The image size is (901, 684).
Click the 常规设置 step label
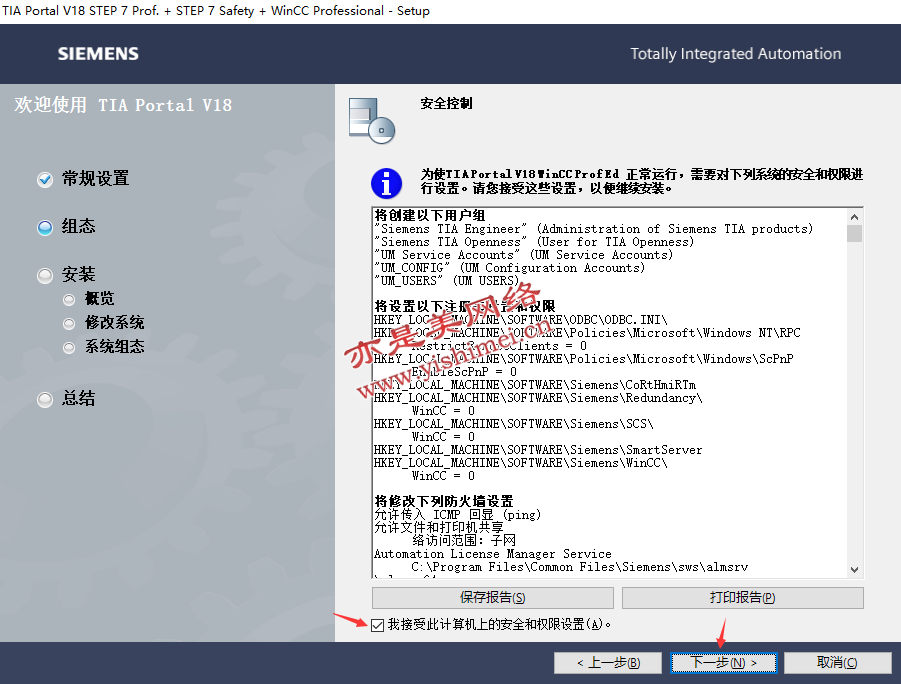(95, 179)
